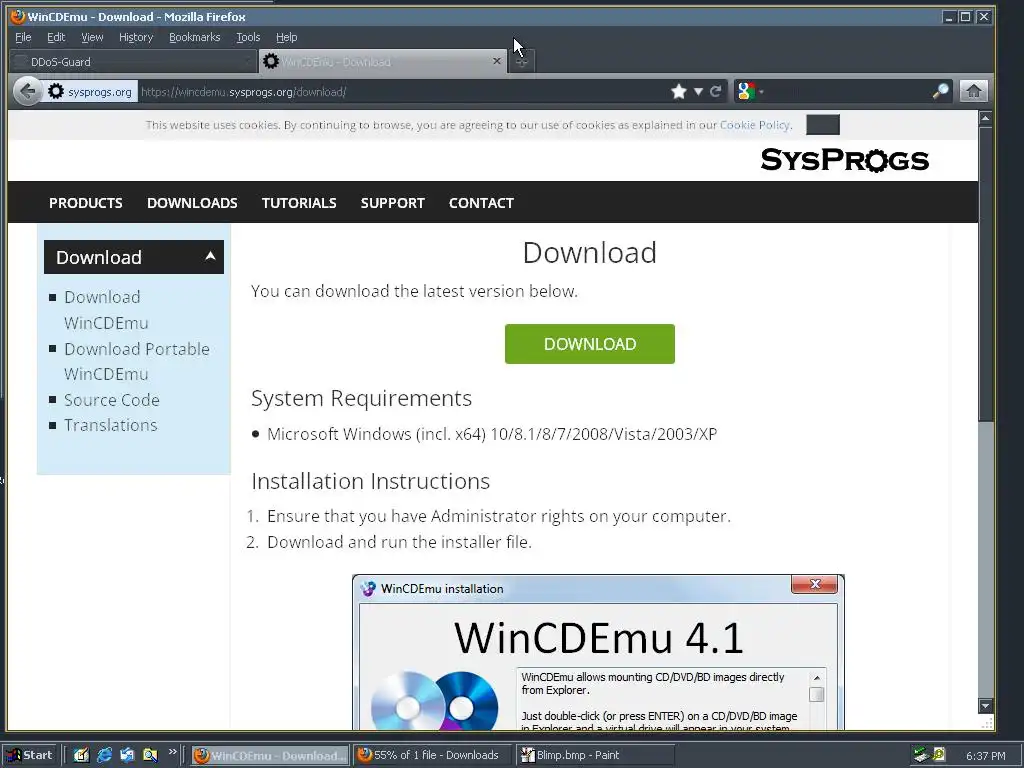The width and height of the screenshot is (1024, 768).
Task: Click the green DOWNLOAD button
Action: 590,344
